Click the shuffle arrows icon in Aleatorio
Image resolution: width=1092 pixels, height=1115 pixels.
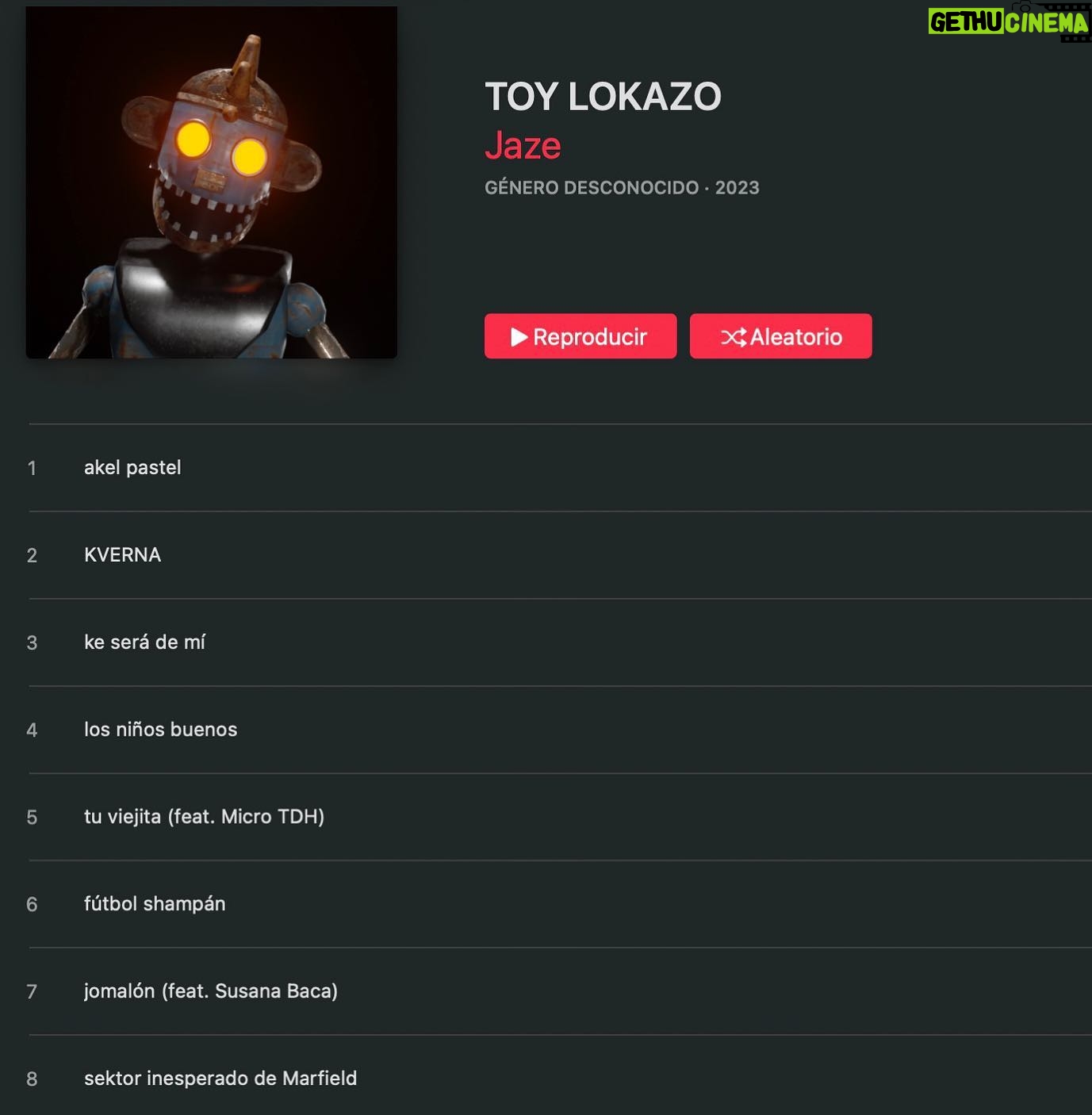[734, 337]
